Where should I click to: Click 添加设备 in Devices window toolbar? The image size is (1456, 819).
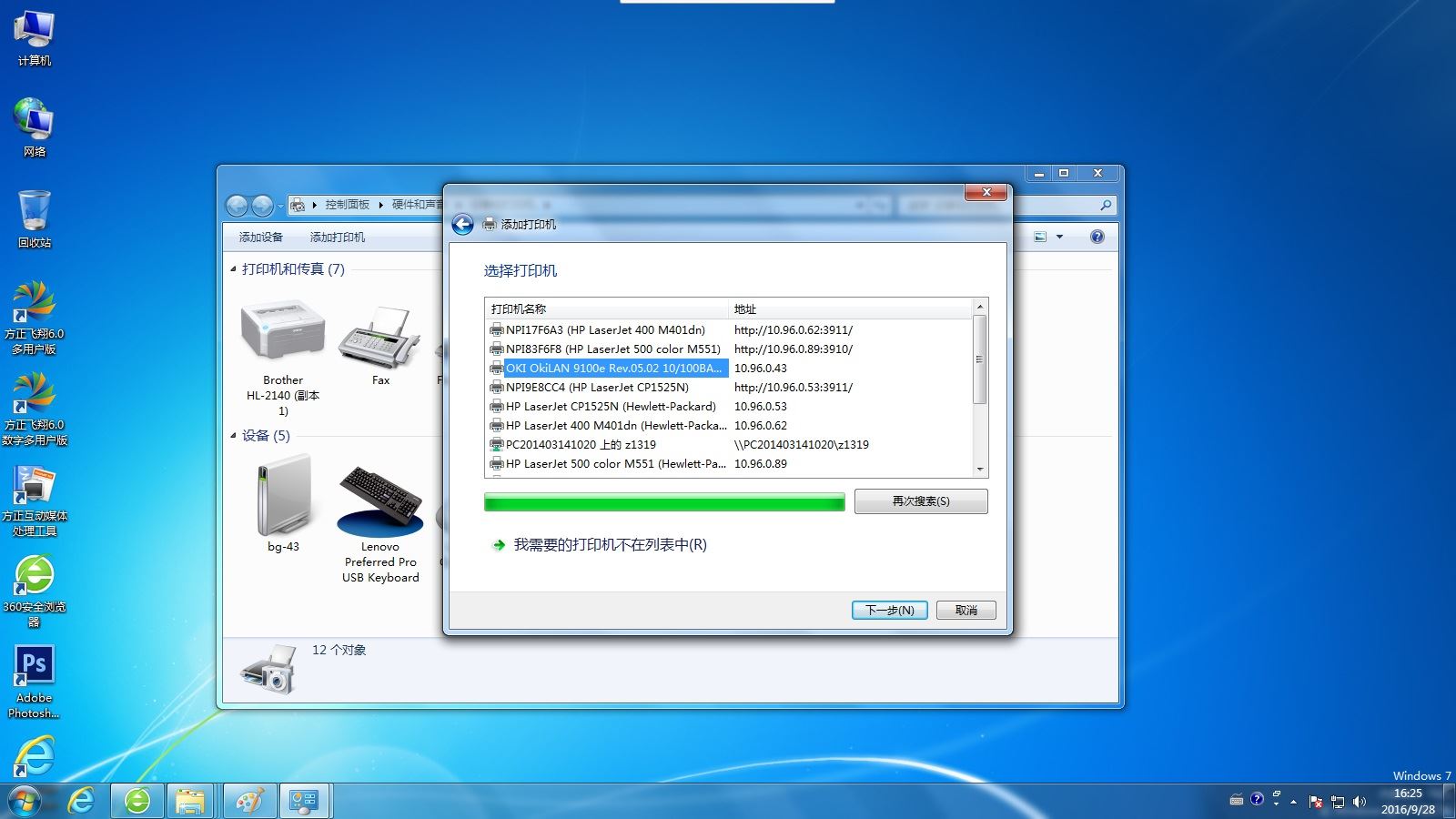[261, 238]
